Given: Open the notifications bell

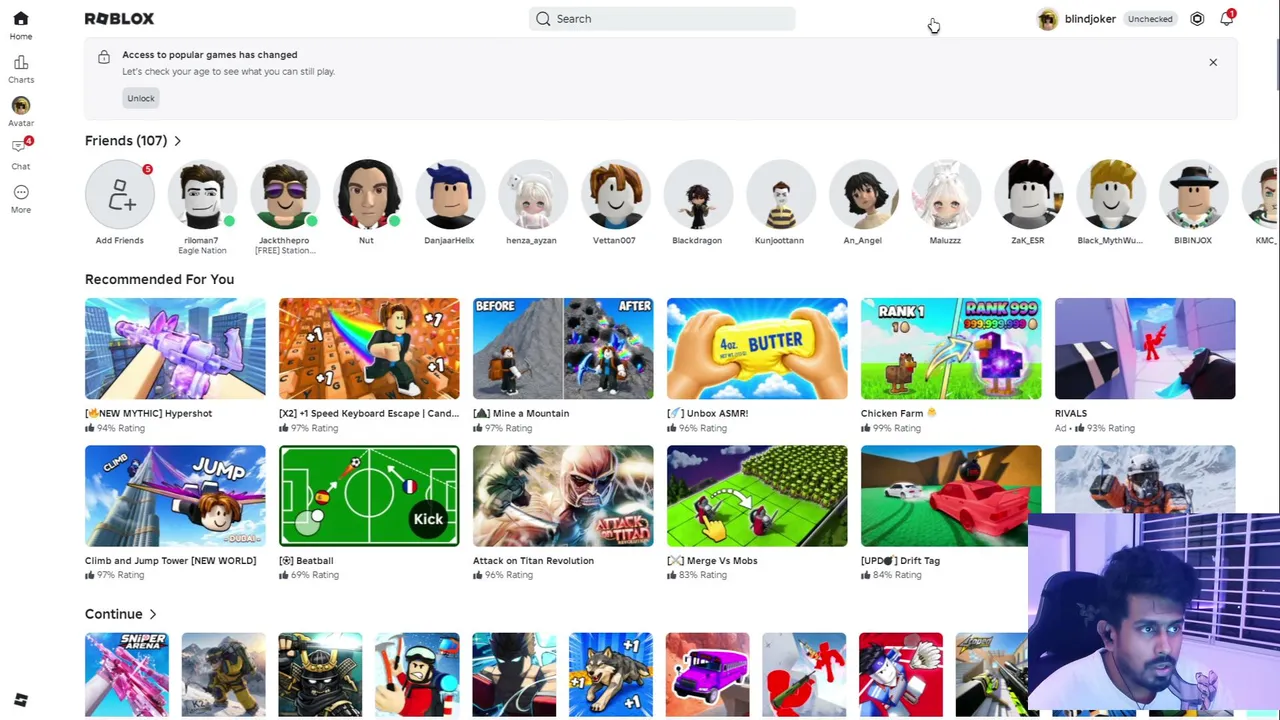Looking at the screenshot, I should coord(1226,18).
